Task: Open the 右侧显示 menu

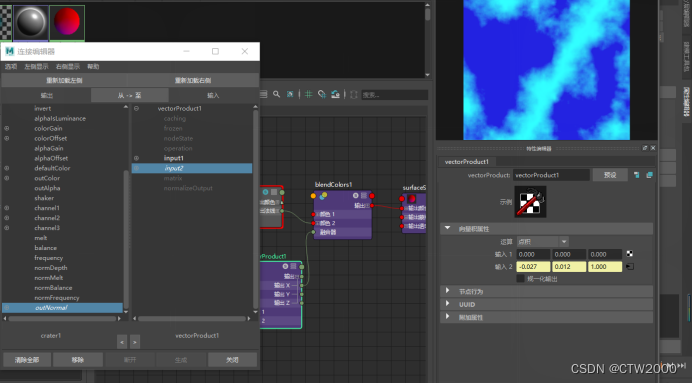Action: coord(68,67)
